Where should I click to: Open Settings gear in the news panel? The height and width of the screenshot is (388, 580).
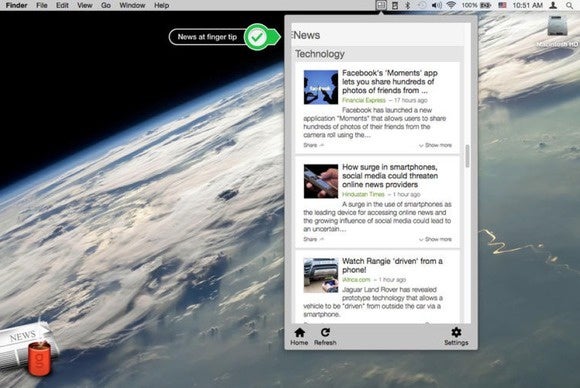click(x=456, y=337)
